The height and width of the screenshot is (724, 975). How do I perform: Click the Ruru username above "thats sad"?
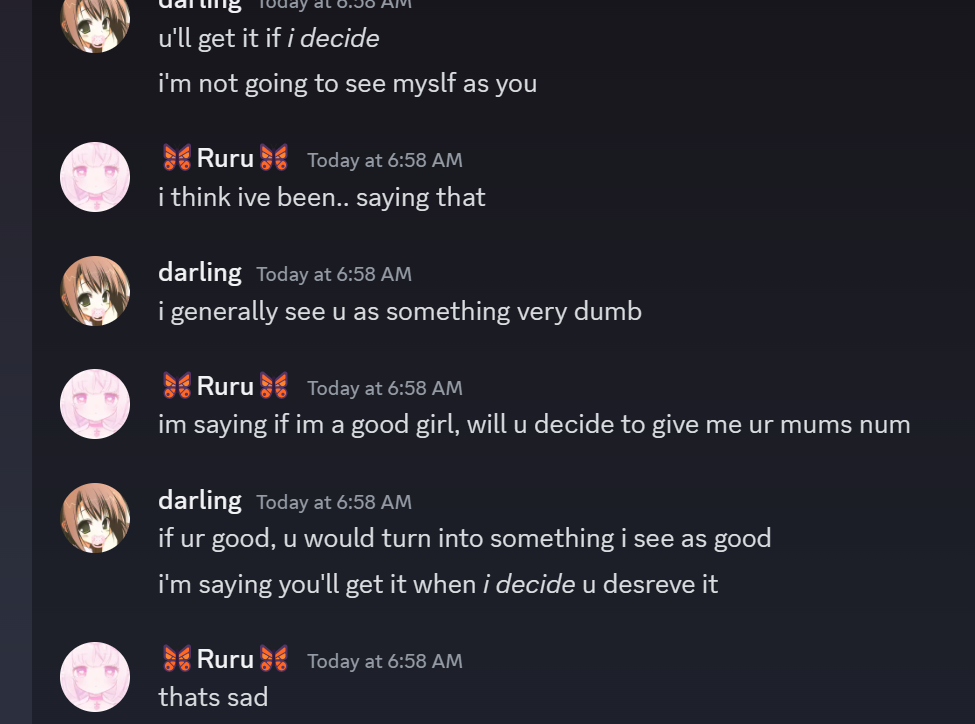coord(225,659)
